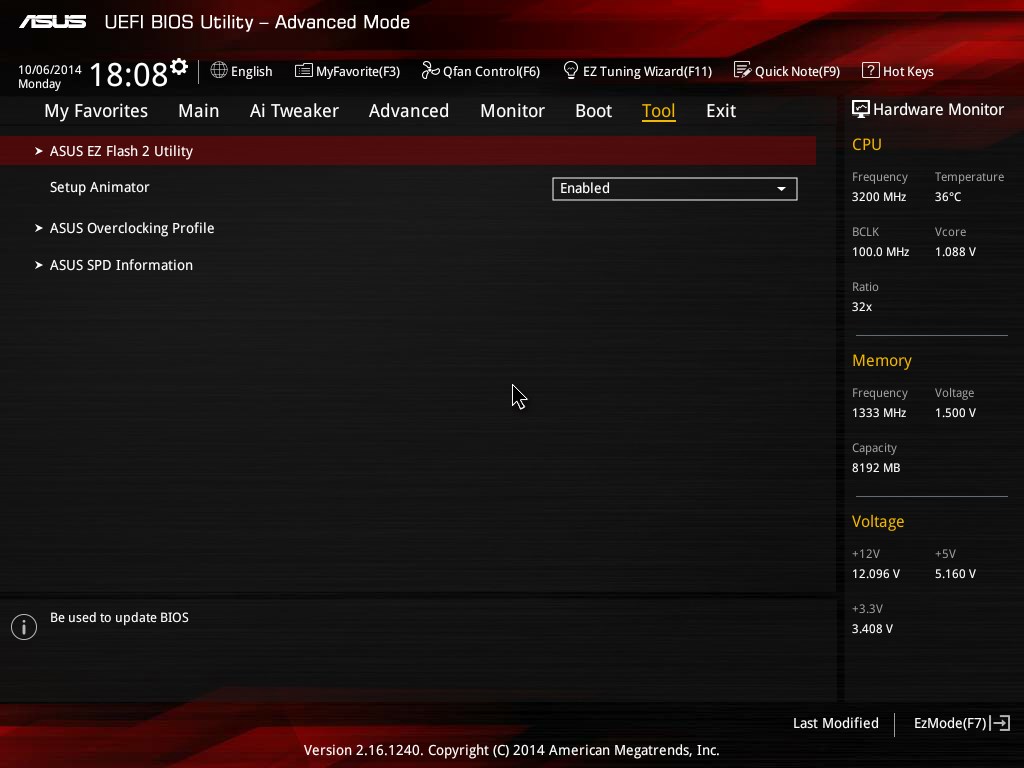
Task: Open the Exit tab
Action: pyautogui.click(x=721, y=111)
